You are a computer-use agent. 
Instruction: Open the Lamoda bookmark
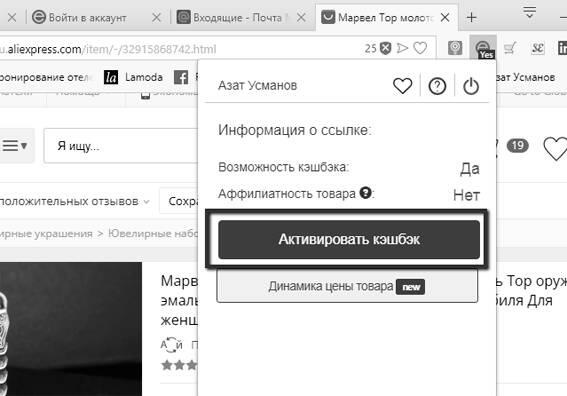[x=133, y=77]
